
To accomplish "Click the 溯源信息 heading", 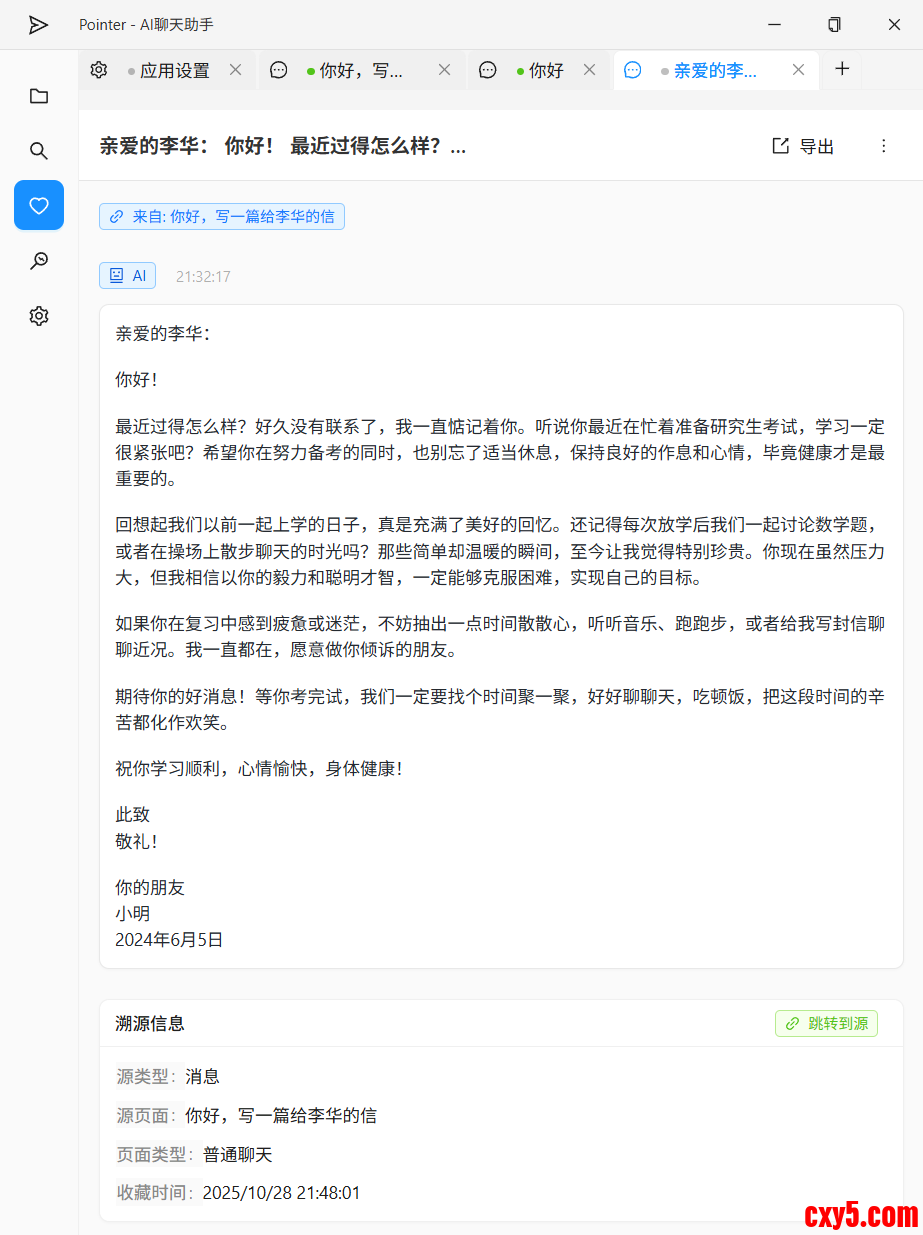I will click(x=150, y=1023).
